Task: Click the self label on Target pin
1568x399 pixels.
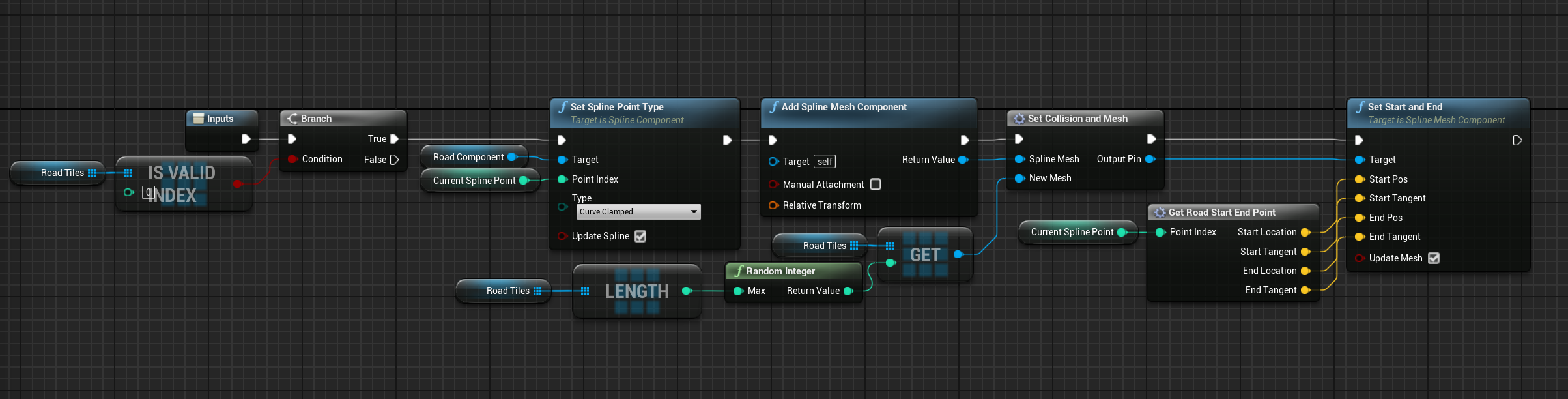Action: point(825,162)
